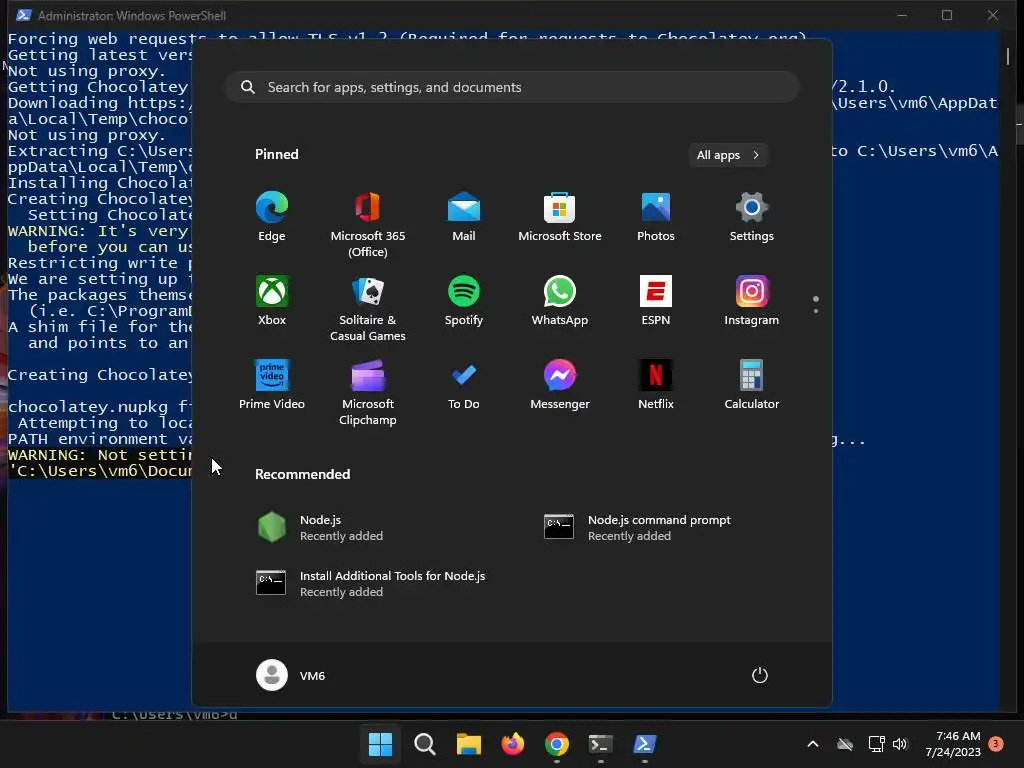The height and width of the screenshot is (768, 1024).
Task: Click the power button icon
Action: click(x=760, y=675)
